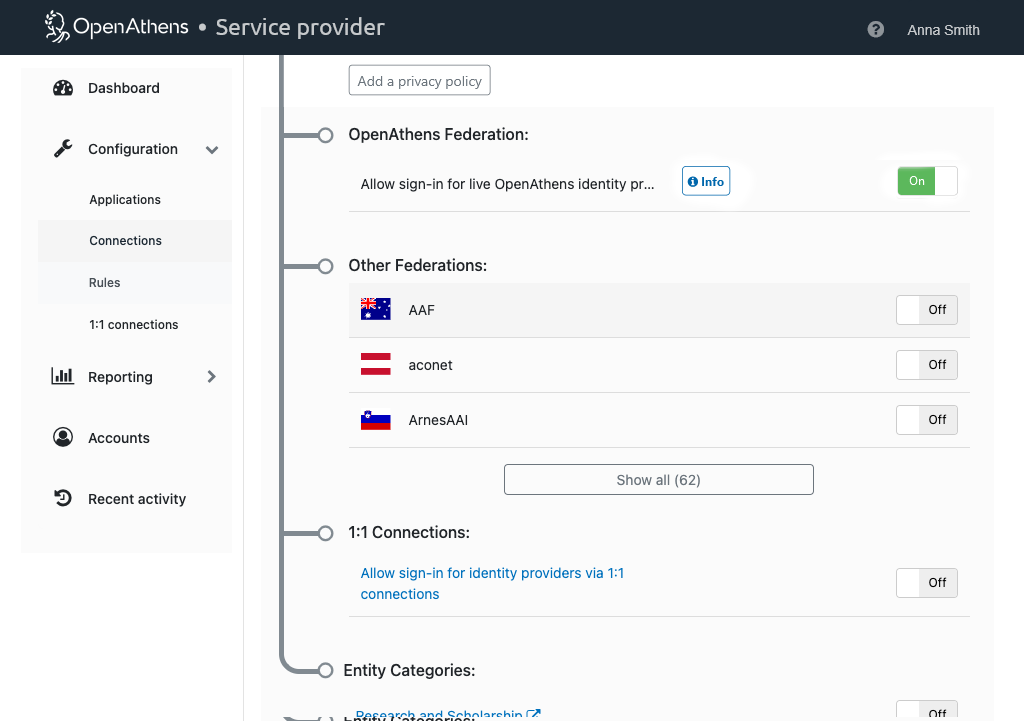Toggle 1:1 connections sign-in switch
Image resolution: width=1024 pixels, height=721 pixels.
point(926,583)
